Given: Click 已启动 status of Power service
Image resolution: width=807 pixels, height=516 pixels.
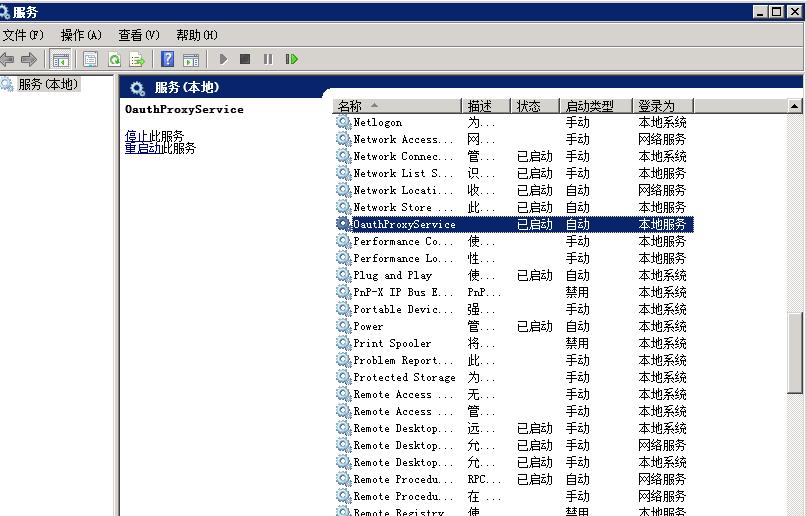Looking at the screenshot, I should 535,326.
